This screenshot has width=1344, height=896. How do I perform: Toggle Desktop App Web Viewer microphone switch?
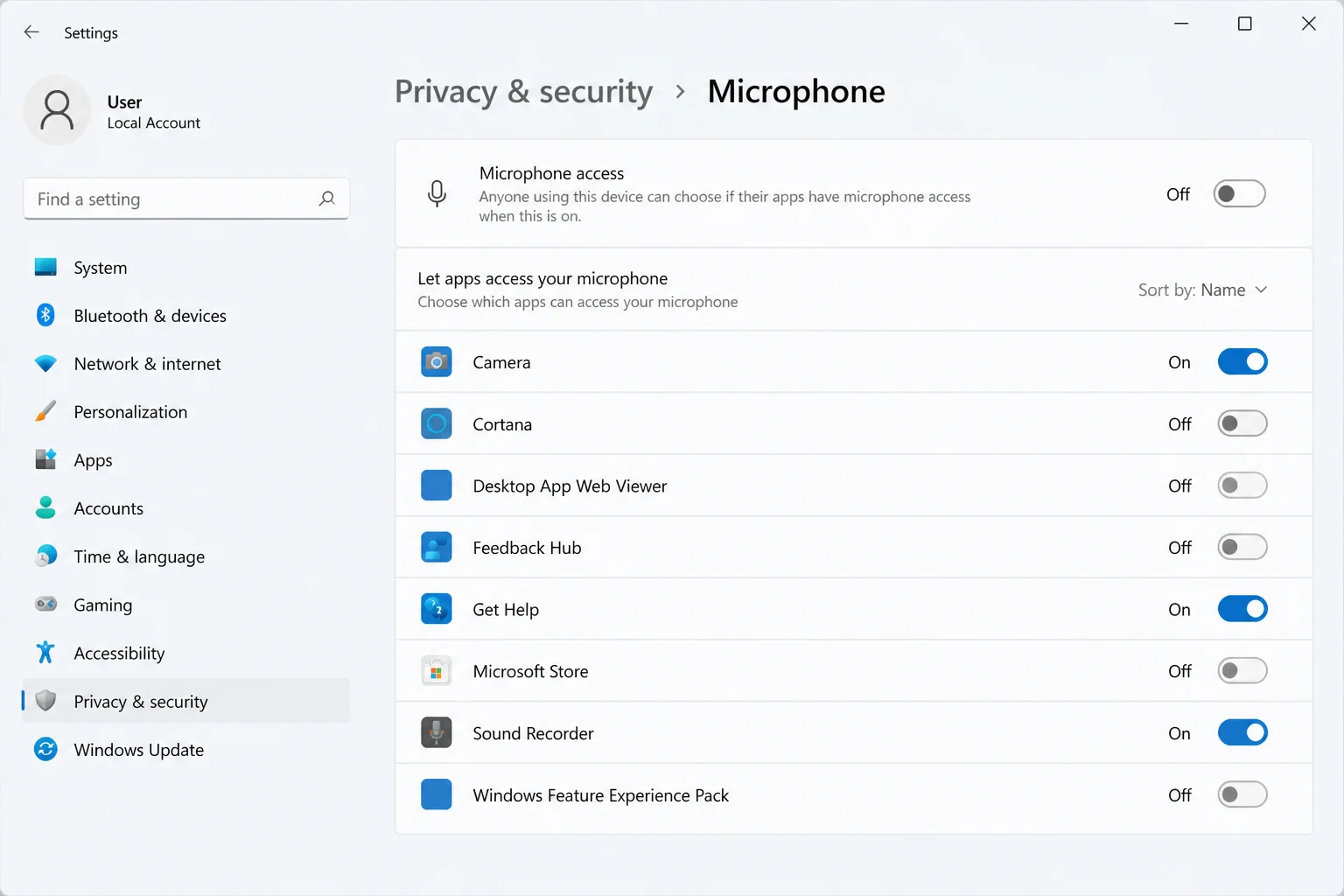click(x=1242, y=486)
